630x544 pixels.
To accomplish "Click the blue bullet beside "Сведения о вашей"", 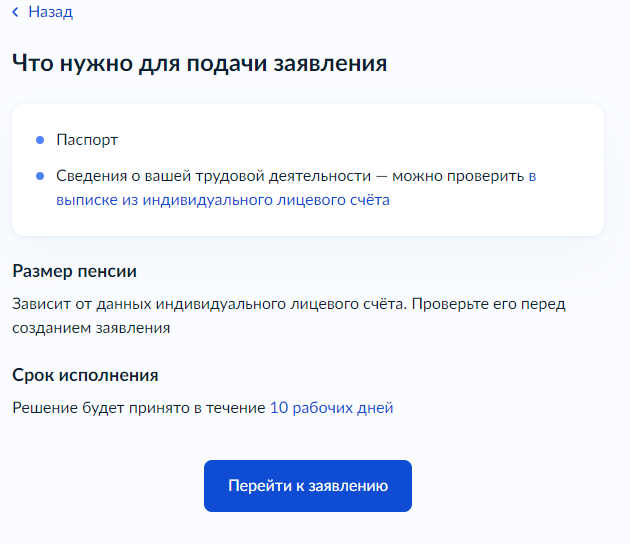I will (40, 176).
